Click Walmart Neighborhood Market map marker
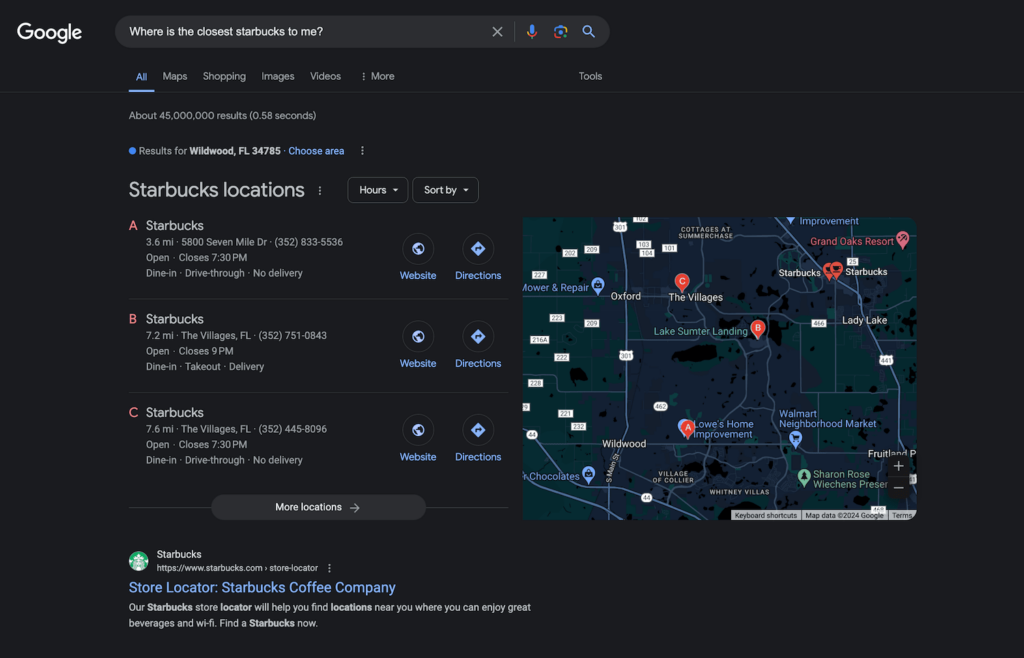Image resolution: width=1024 pixels, height=658 pixels. click(x=795, y=439)
